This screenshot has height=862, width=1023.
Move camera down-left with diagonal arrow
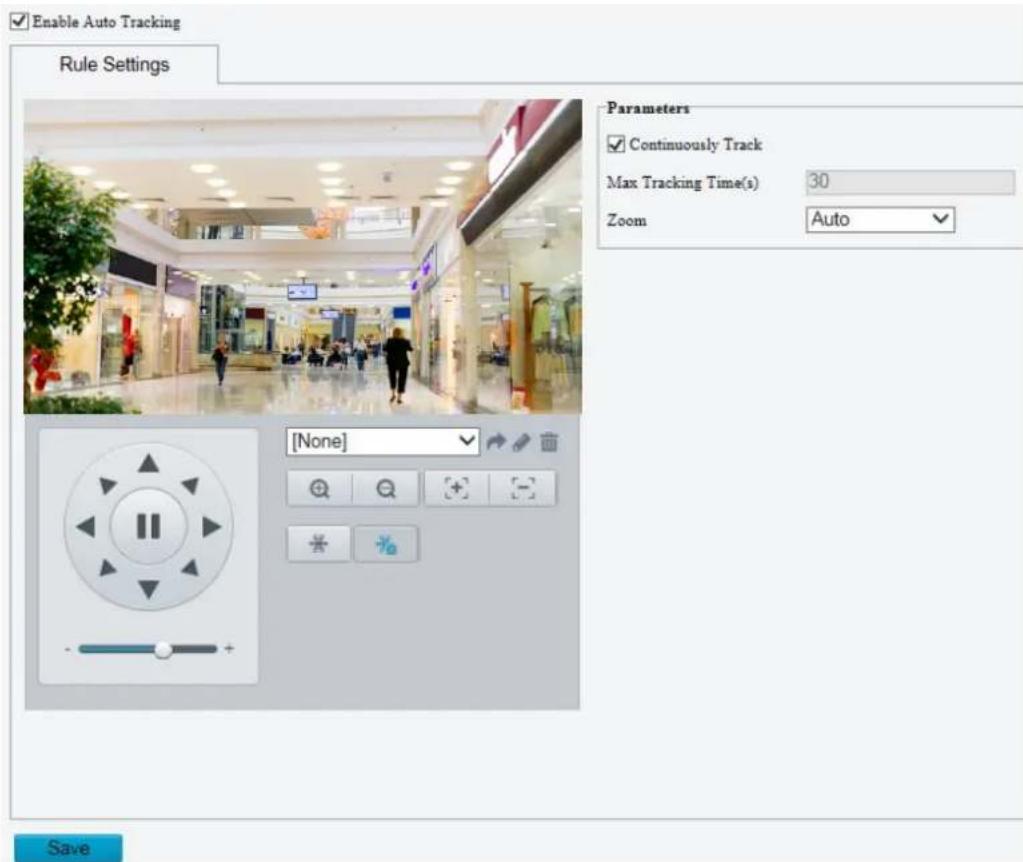pyautogui.click(x=107, y=568)
